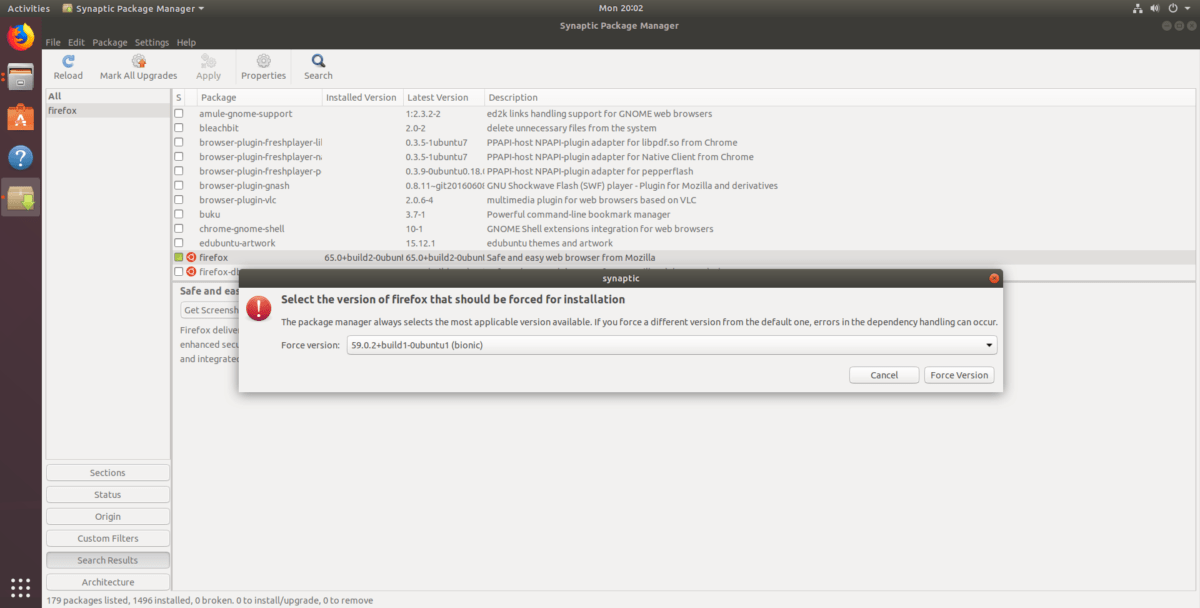Toggle checkbox for browser-plugin-vlc
Viewport: 1200px width, 608px height.
pyautogui.click(x=179, y=200)
